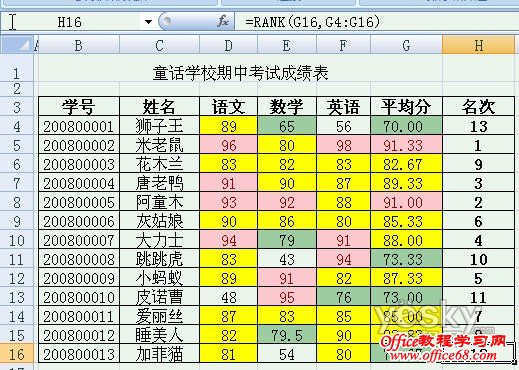Select row 4 header

pyautogui.click(x=17, y=126)
